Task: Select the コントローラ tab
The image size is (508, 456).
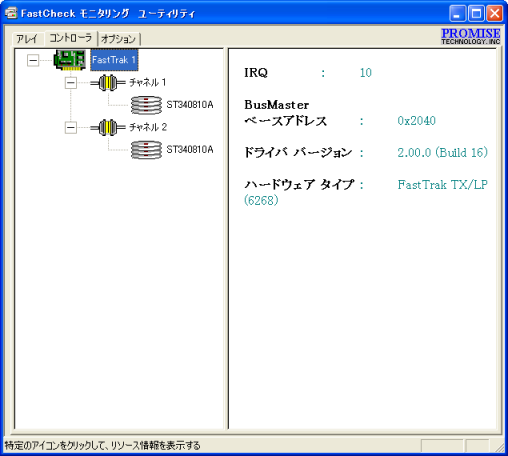Action: coord(71,38)
